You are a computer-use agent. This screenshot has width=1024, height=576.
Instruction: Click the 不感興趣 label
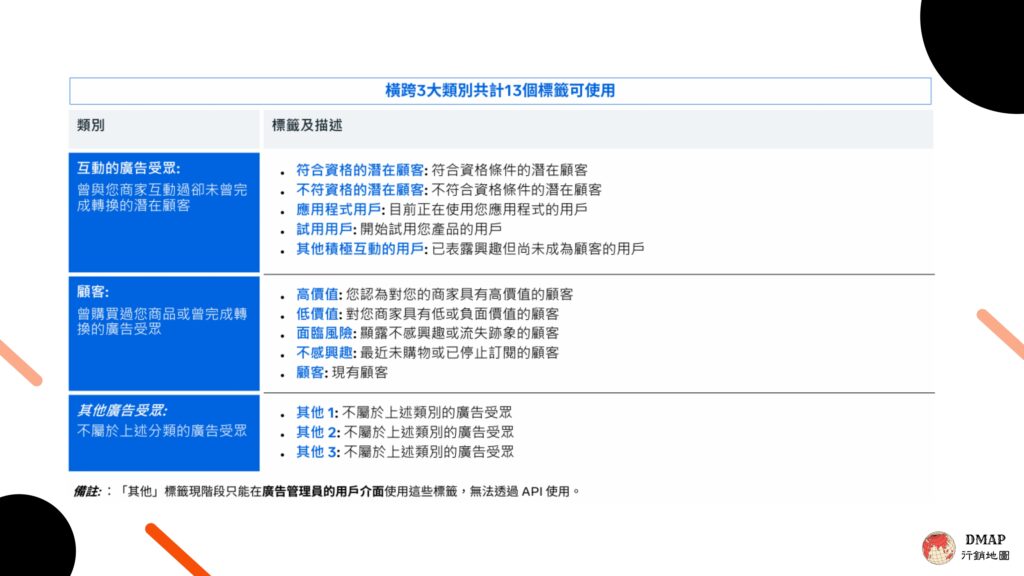coord(325,353)
